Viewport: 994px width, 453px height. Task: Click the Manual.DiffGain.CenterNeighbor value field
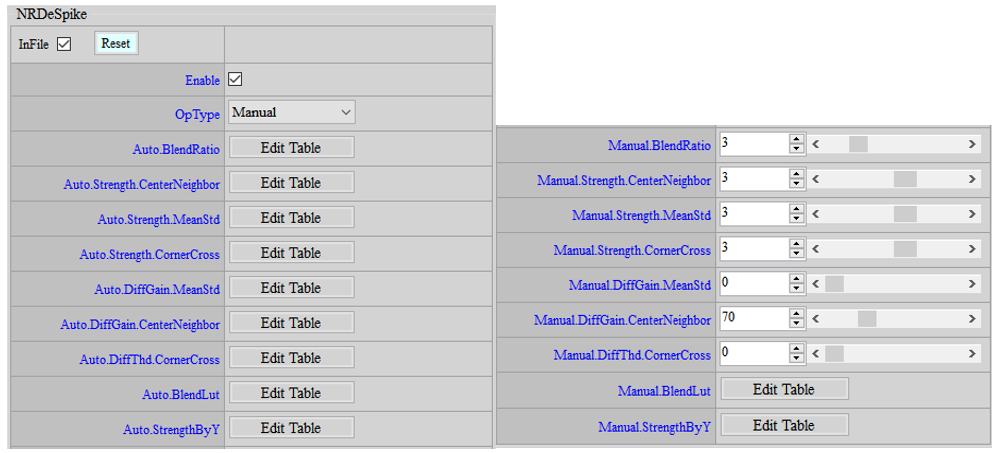(752, 319)
